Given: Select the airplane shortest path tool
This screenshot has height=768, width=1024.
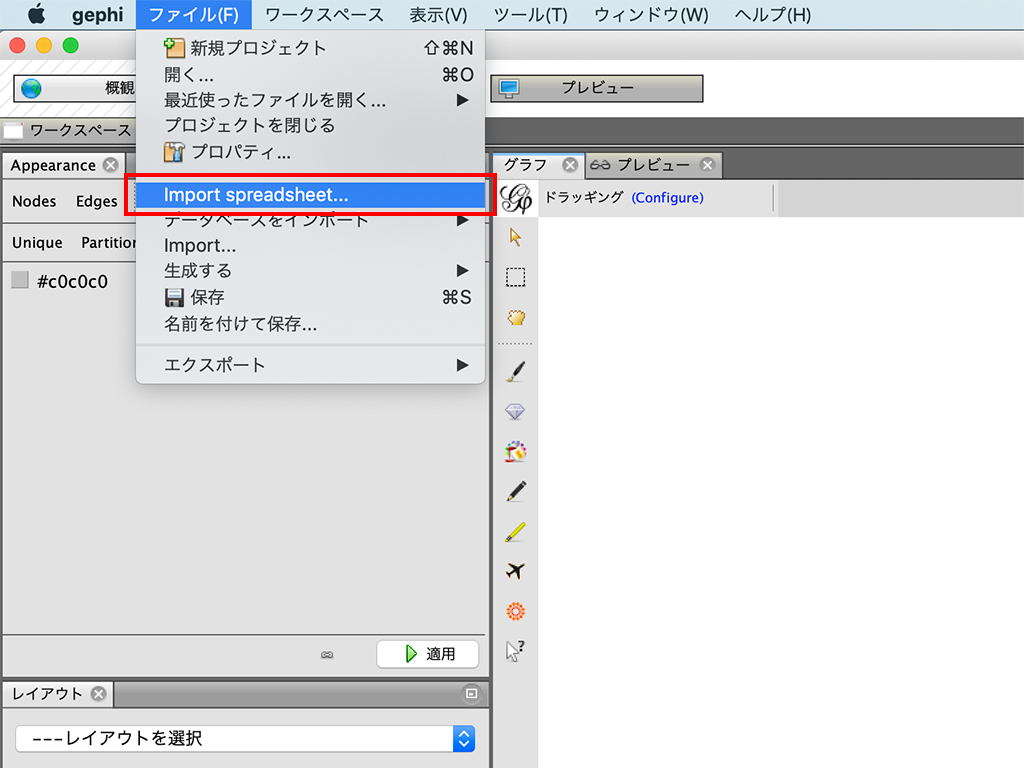Looking at the screenshot, I should 516,571.
